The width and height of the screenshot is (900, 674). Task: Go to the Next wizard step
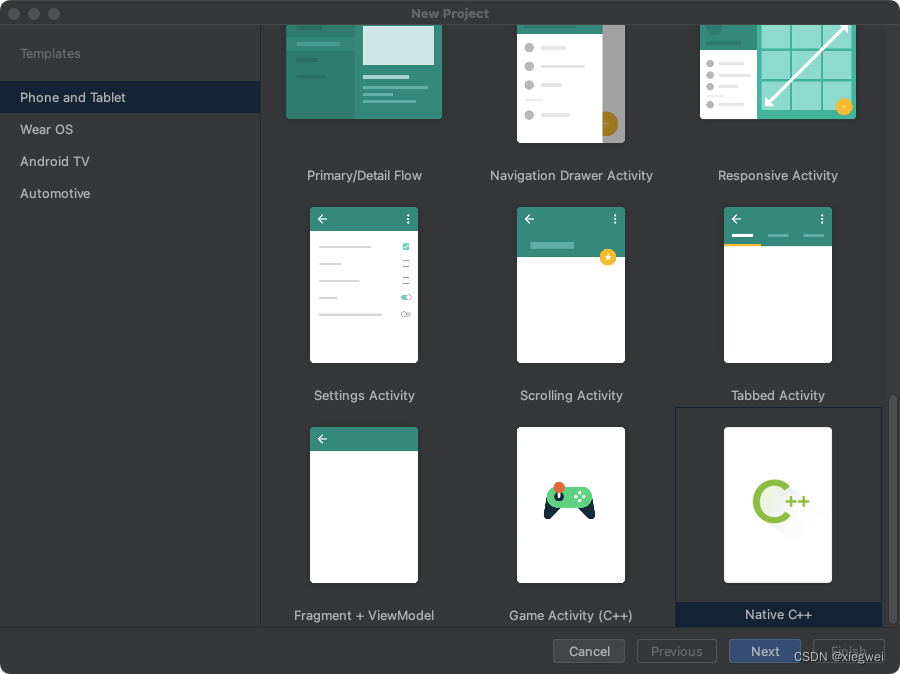pyautogui.click(x=765, y=651)
